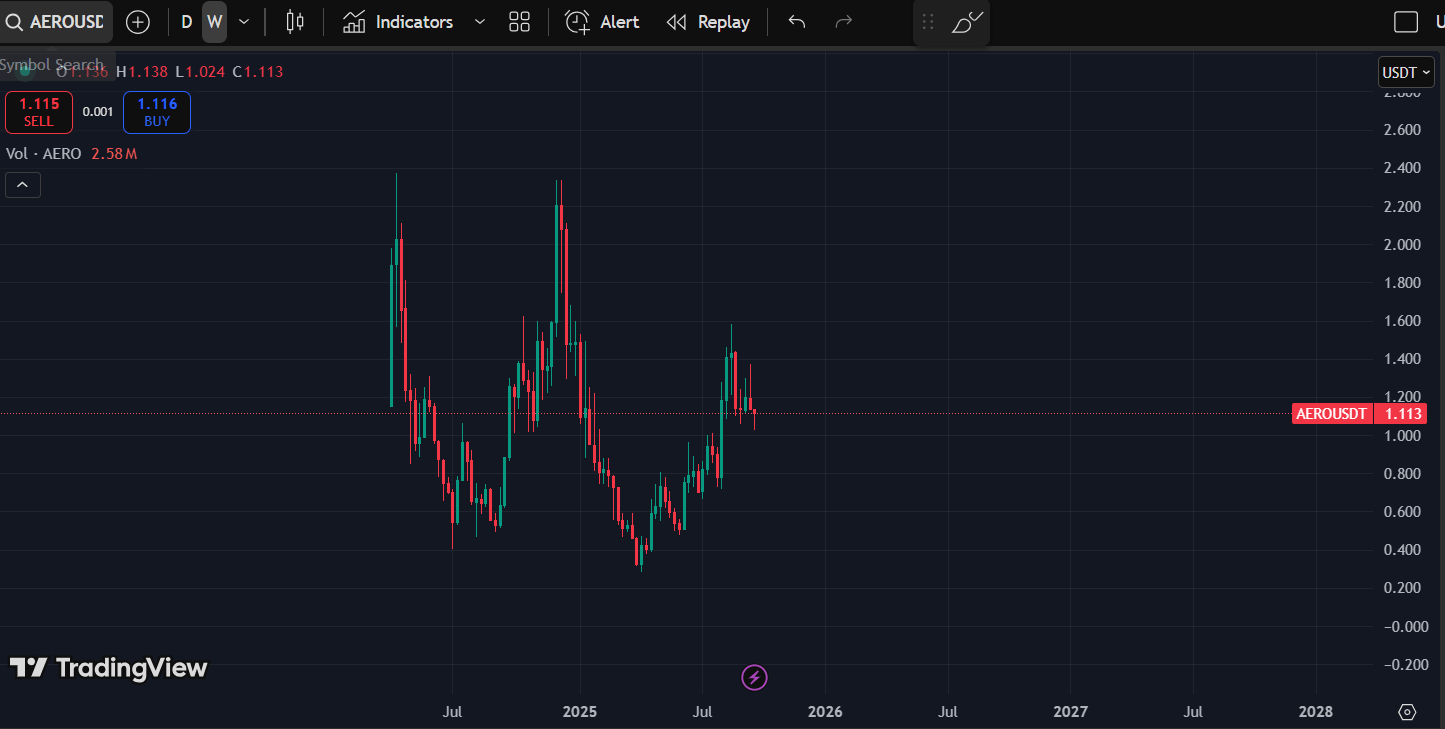Open chart settings gear icon
The image size is (1445, 729).
[1407, 712]
